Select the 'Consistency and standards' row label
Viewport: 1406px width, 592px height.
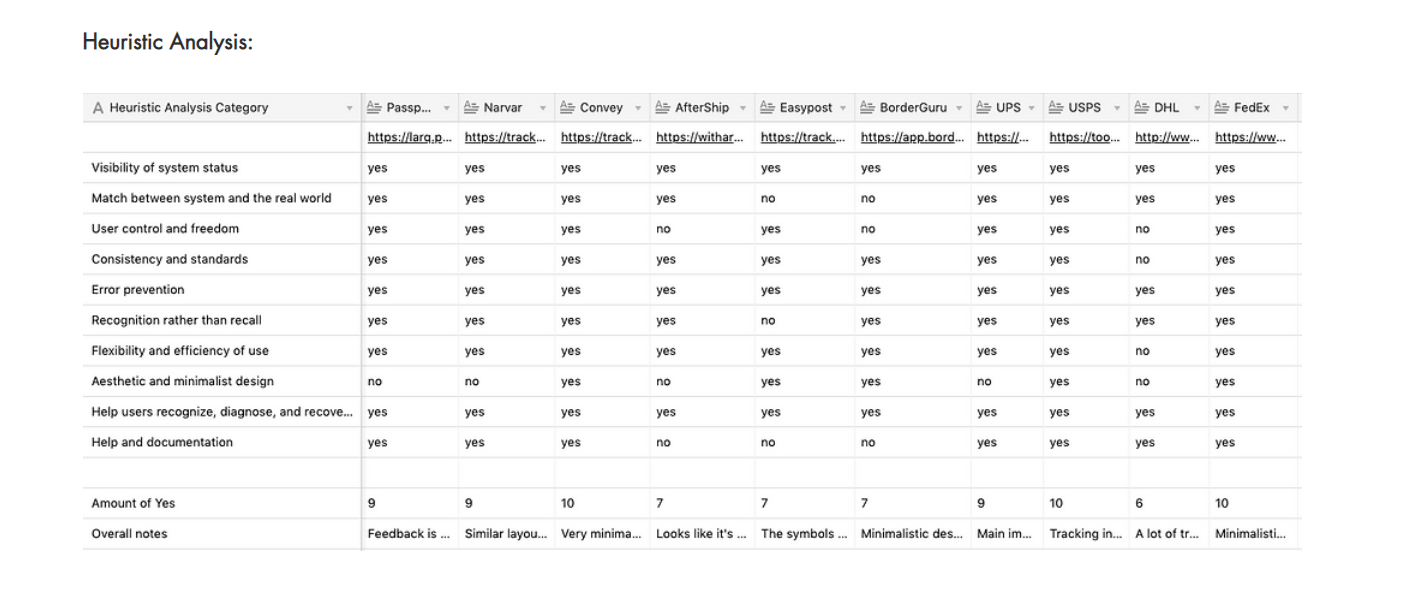pos(170,259)
